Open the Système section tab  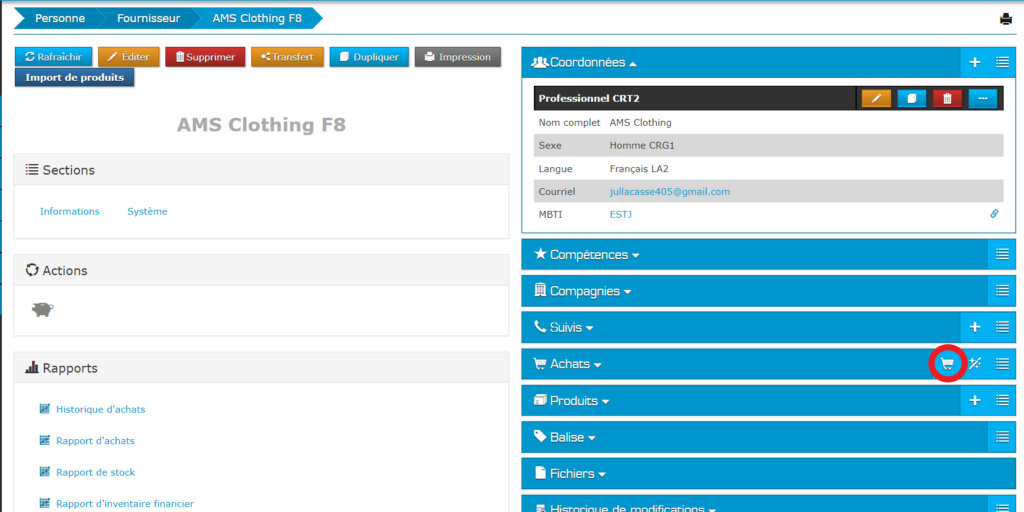click(147, 211)
